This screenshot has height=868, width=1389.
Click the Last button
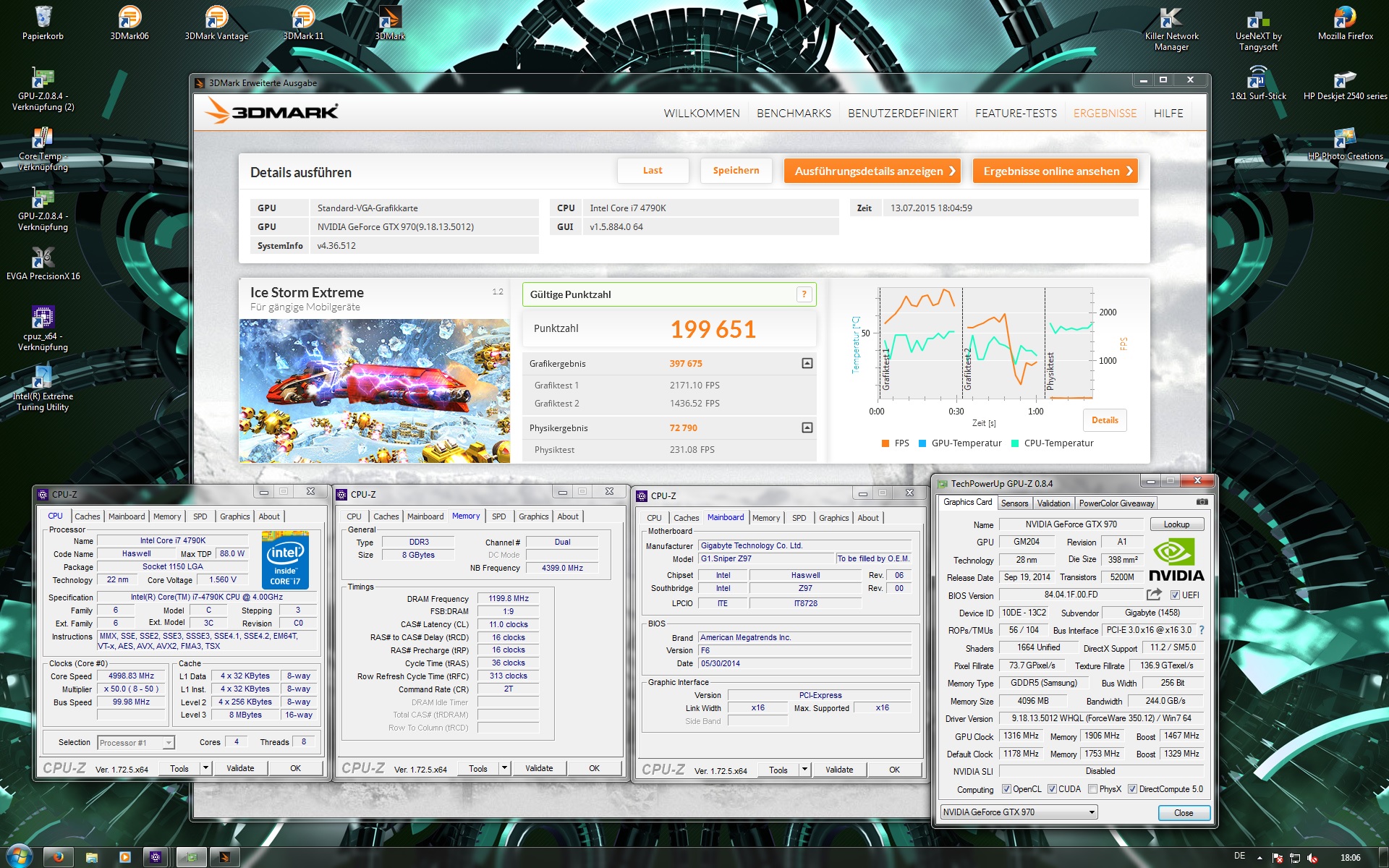tap(653, 171)
